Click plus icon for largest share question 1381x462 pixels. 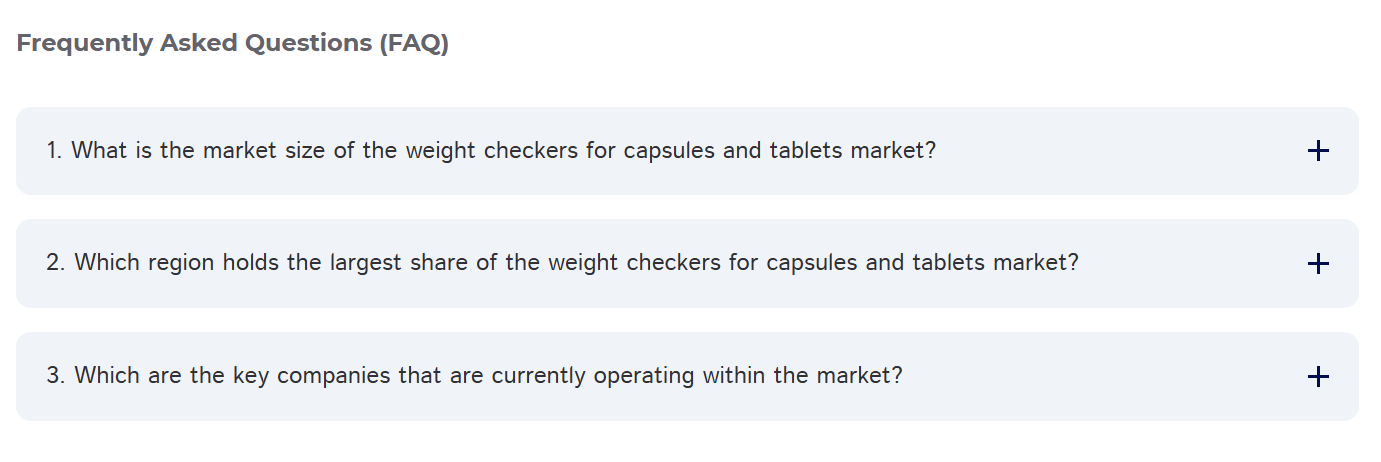pyautogui.click(x=1318, y=264)
